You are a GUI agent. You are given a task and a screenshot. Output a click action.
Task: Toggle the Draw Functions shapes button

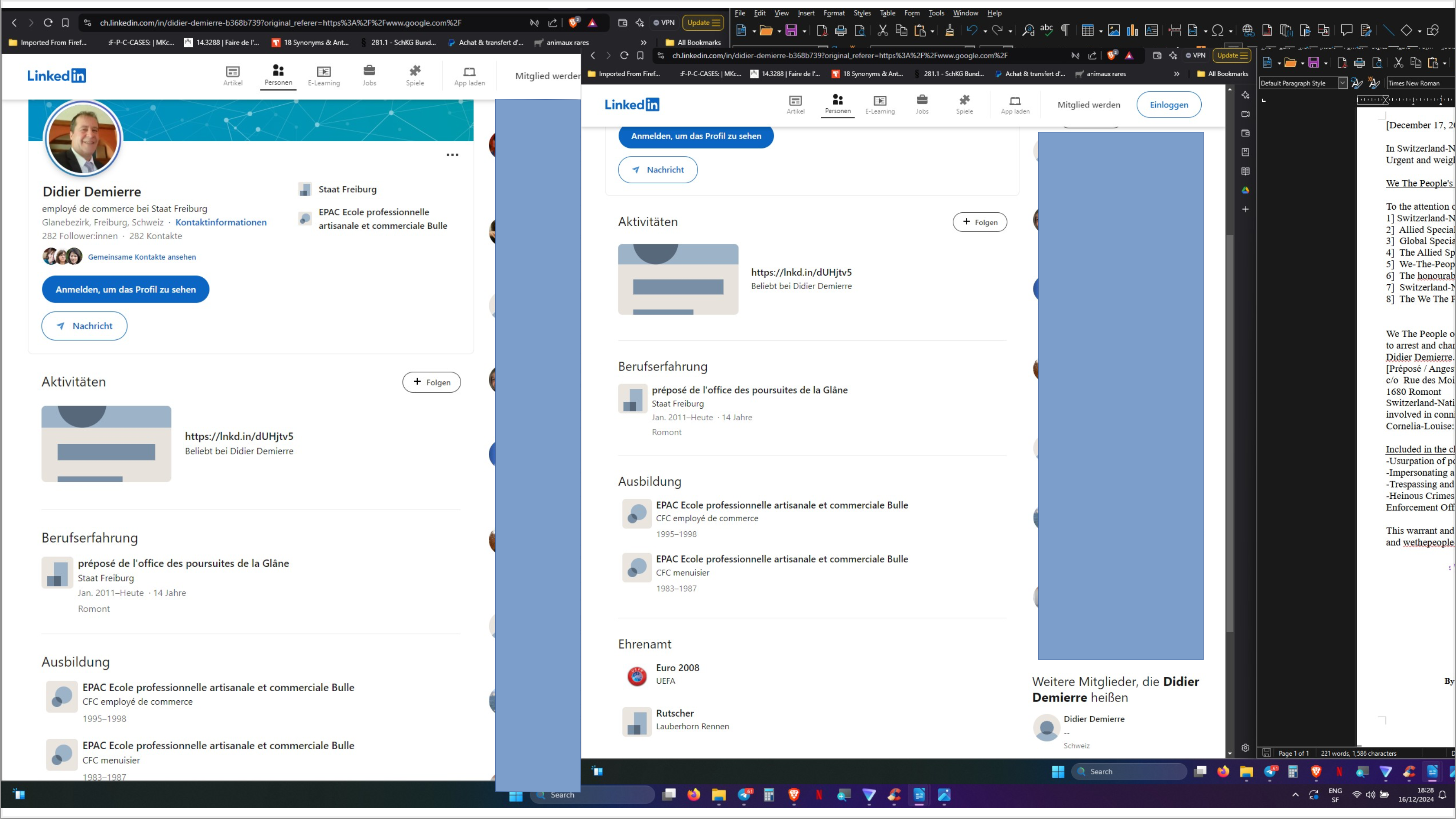coord(1432,30)
